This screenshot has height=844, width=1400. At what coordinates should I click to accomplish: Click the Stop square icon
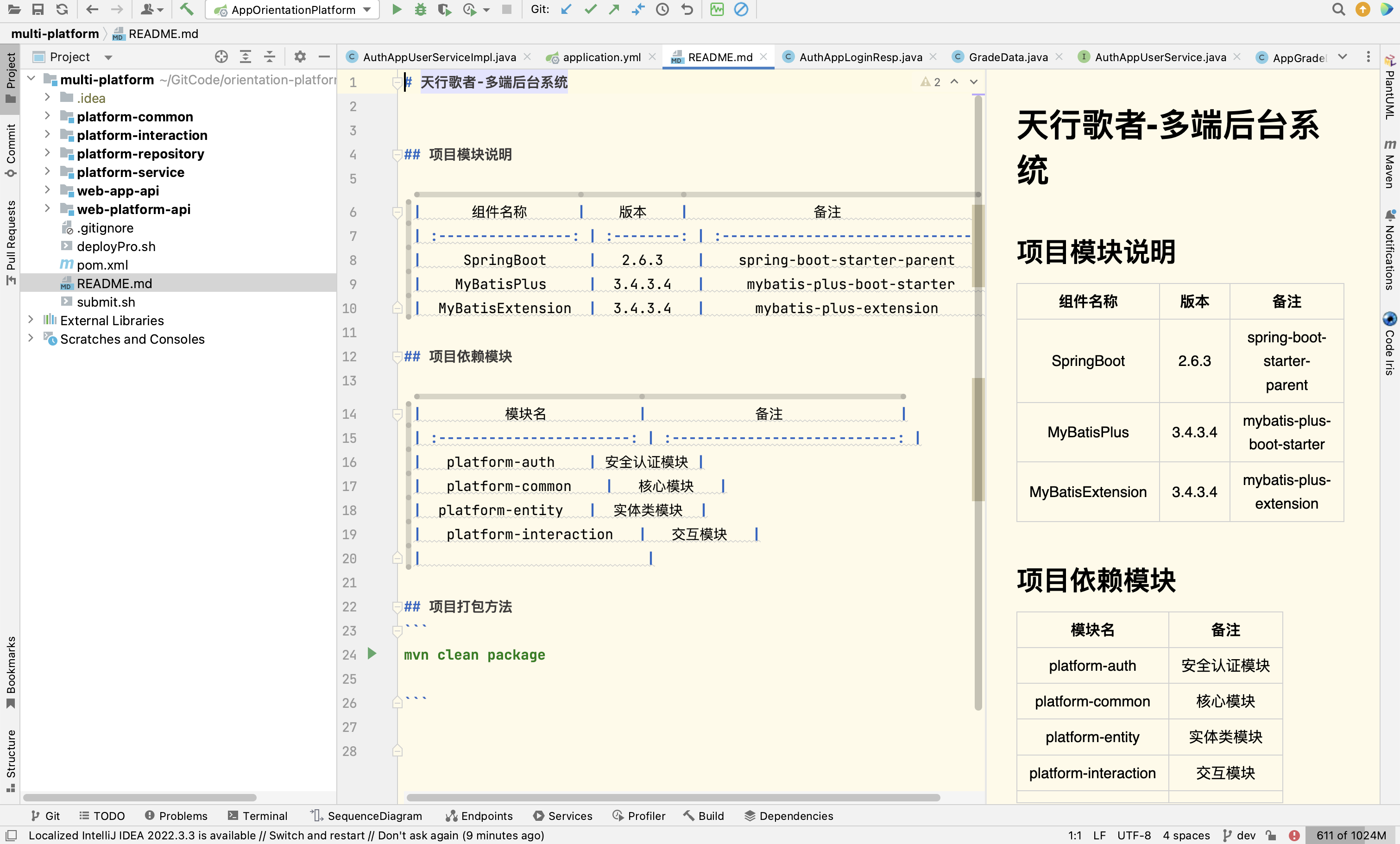[507, 9]
